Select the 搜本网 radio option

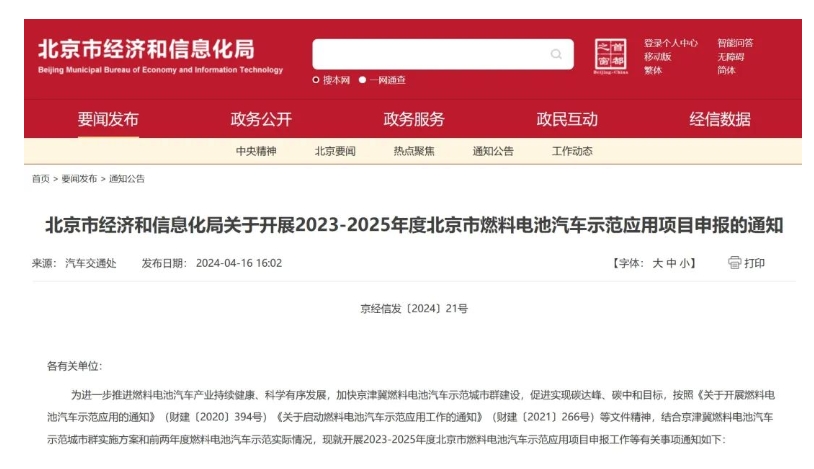coord(317,80)
